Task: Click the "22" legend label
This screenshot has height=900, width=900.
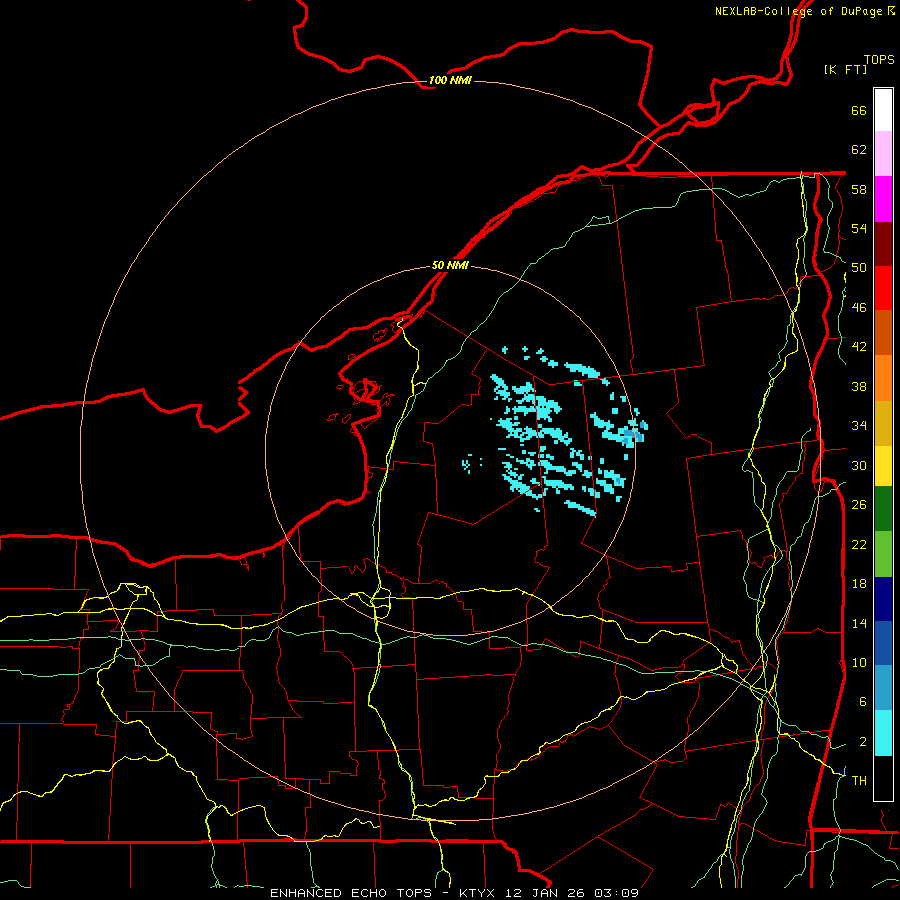Action: click(859, 544)
